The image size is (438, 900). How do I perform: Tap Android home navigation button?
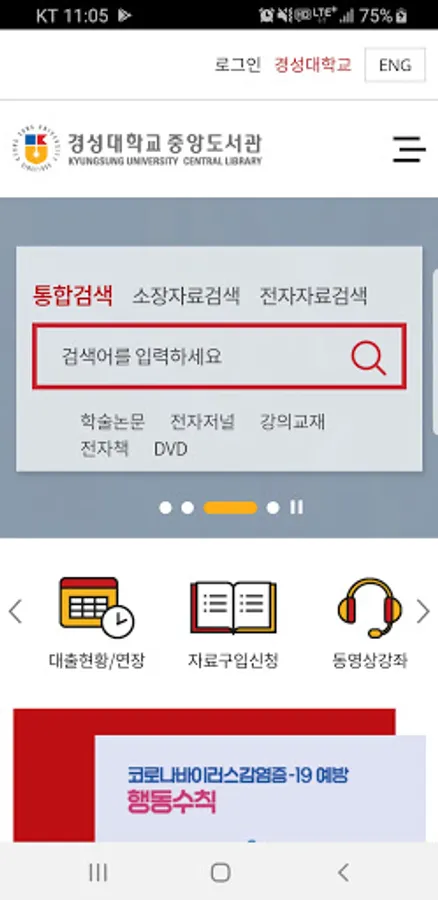pos(220,872)
